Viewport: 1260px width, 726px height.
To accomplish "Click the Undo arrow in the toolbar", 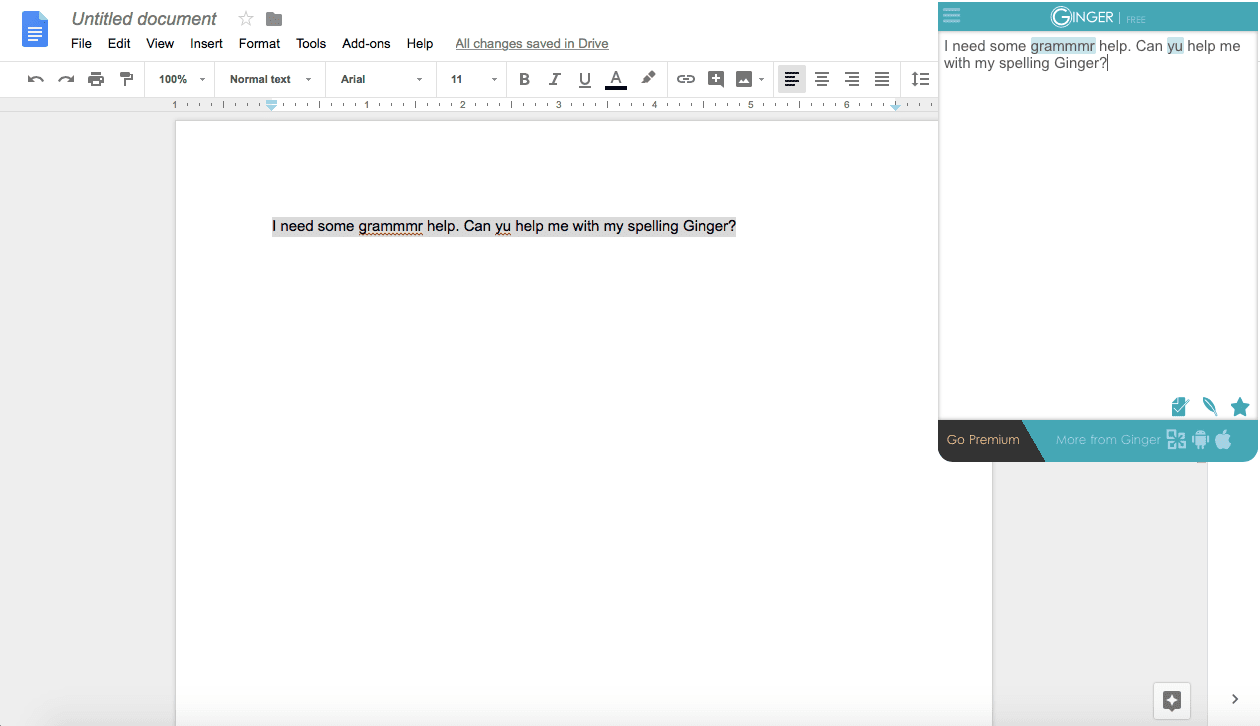I will pos(36,79).
